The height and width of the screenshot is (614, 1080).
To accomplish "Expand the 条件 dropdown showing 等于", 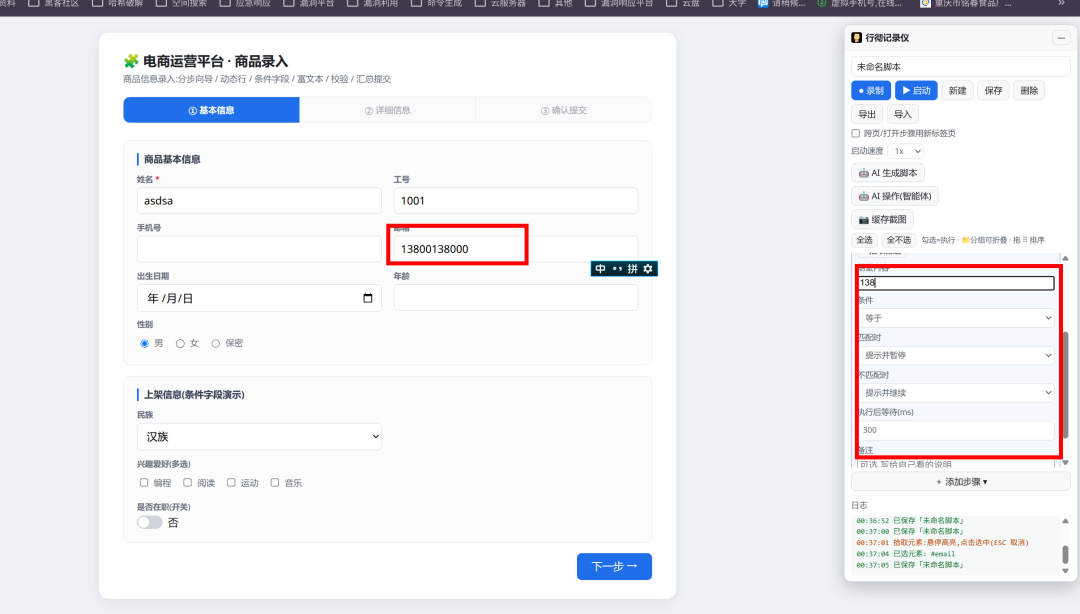I will (956, 318).
